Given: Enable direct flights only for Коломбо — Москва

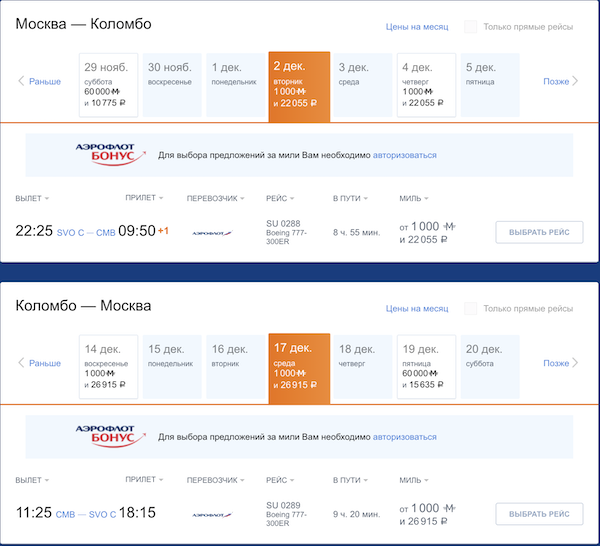Looking at the screenshot, I should pos(470,309).
